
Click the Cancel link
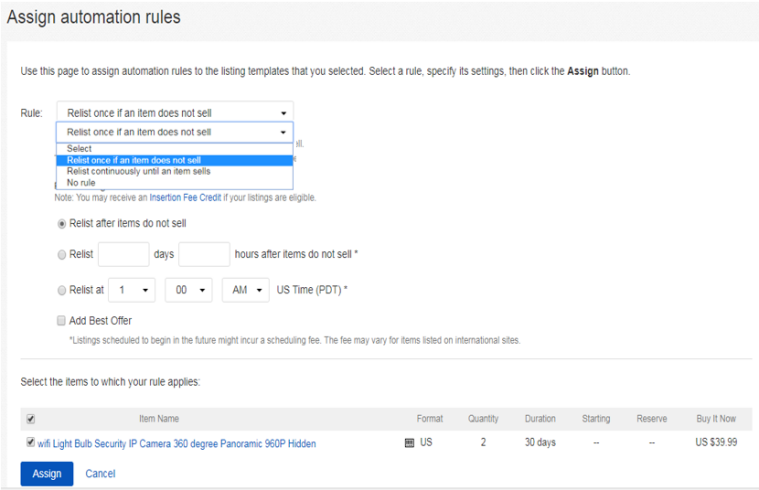[100, 473]
